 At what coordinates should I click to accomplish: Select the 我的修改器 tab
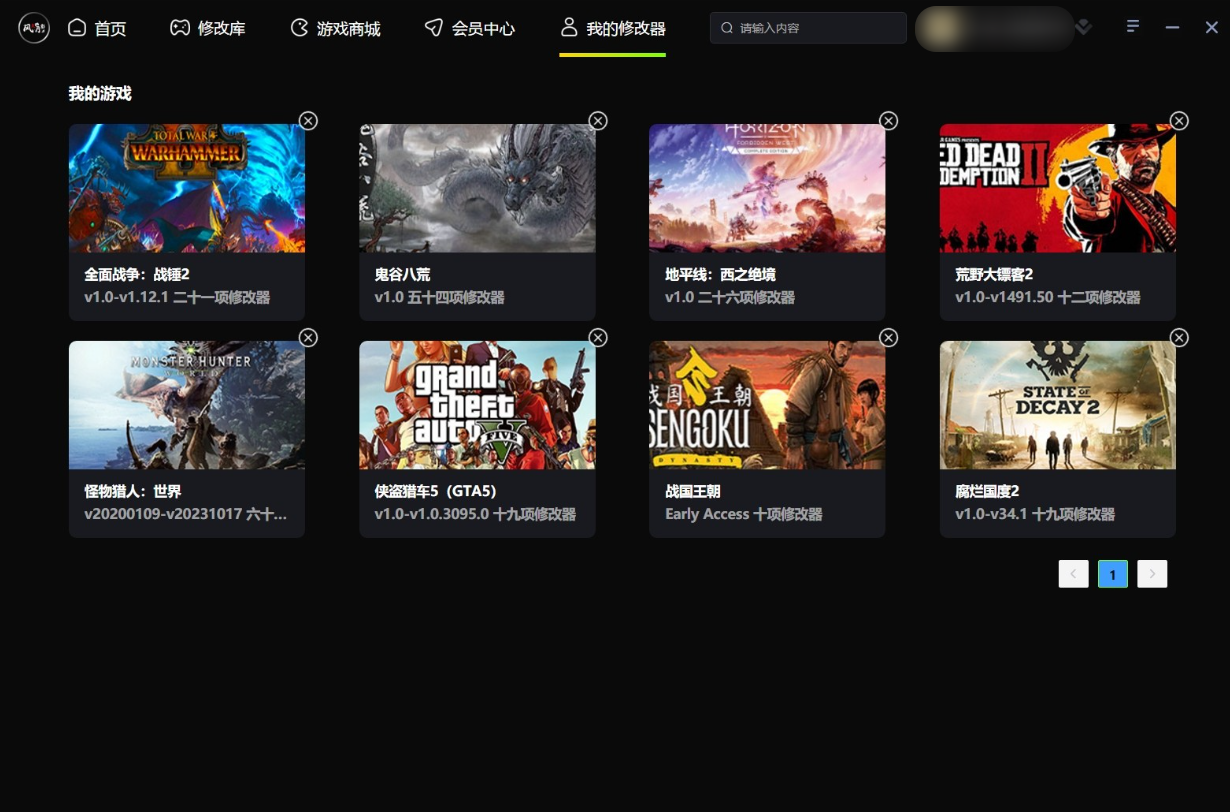coord(612,28)
